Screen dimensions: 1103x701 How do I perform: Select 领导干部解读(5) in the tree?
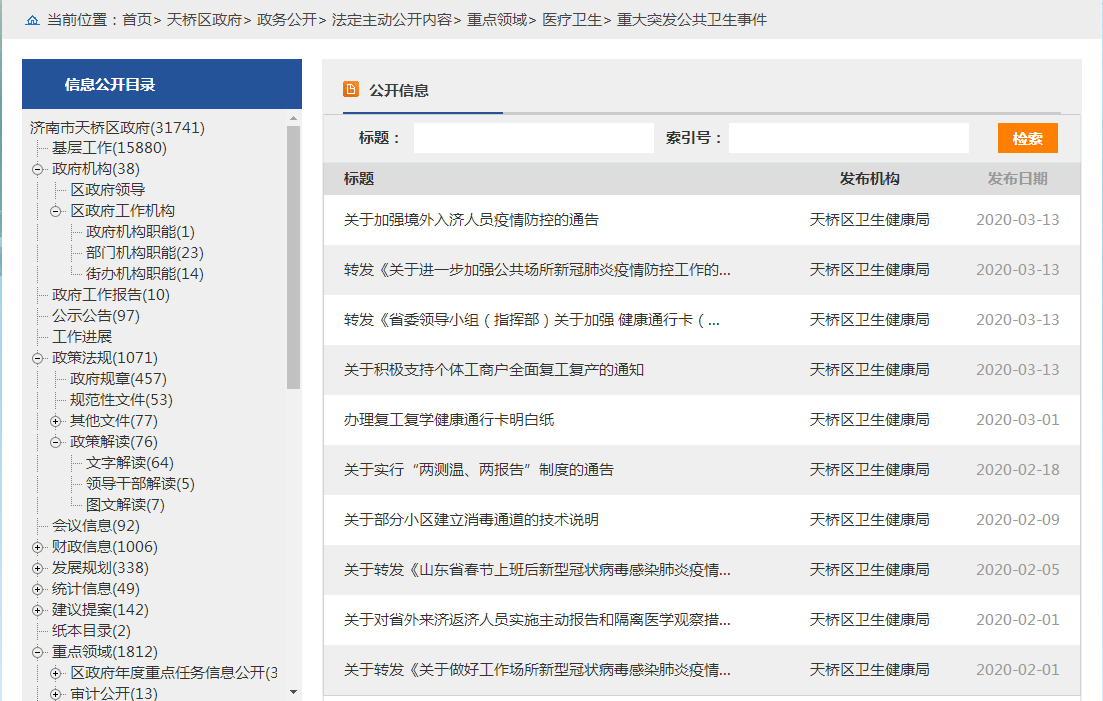pyautogui.click(x=140, y=484)
